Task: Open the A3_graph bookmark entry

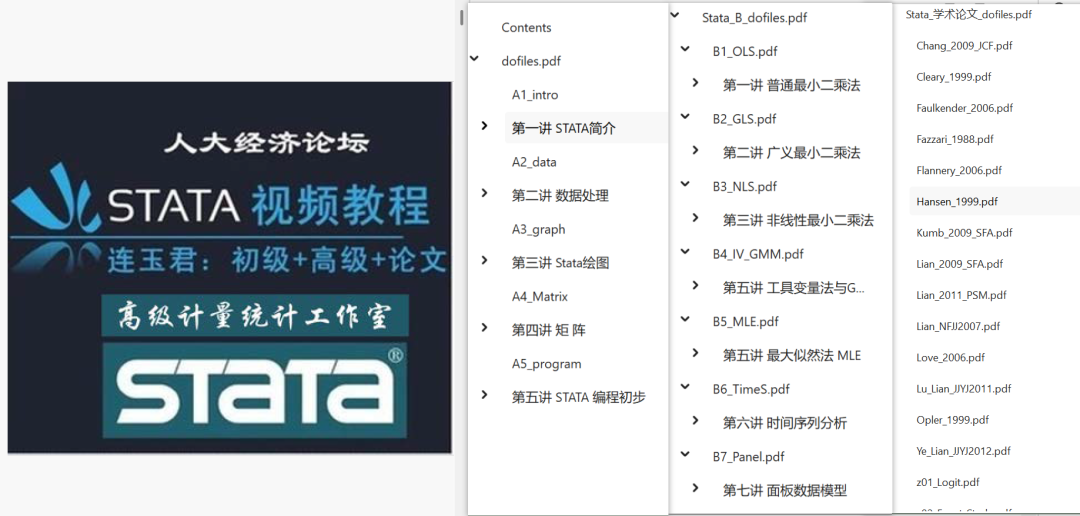Action: pos(538,229)
